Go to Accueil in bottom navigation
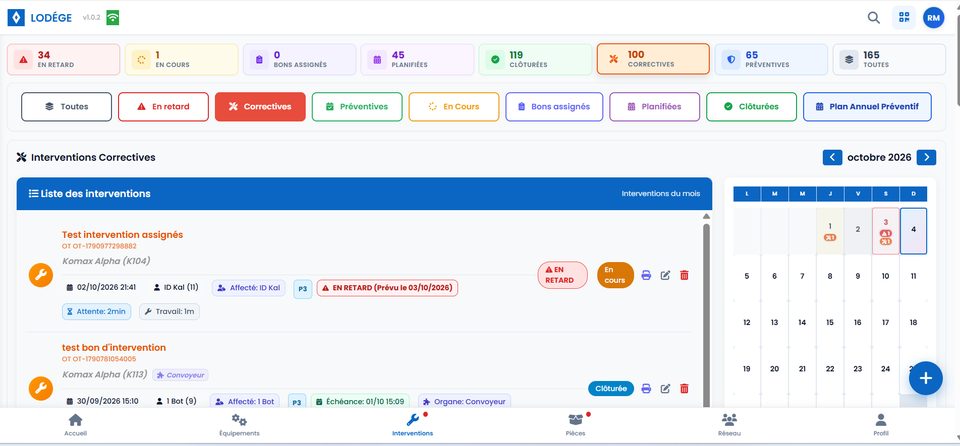960x446 pixels. point(75,425)
